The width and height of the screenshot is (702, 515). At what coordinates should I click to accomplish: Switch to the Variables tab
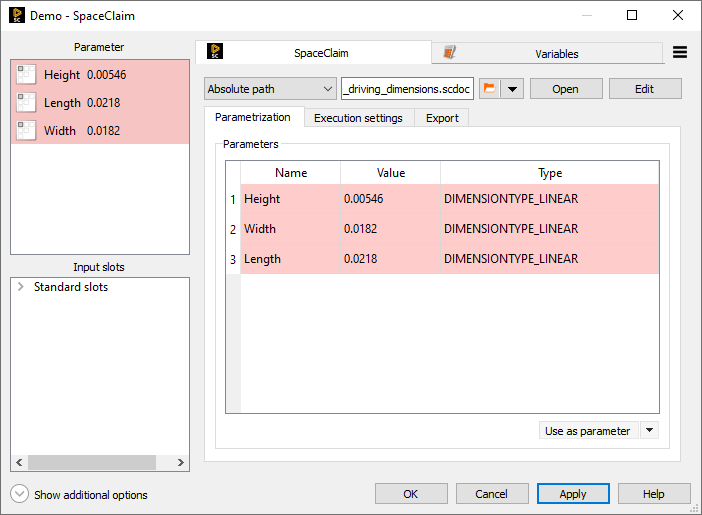(547, 53)
